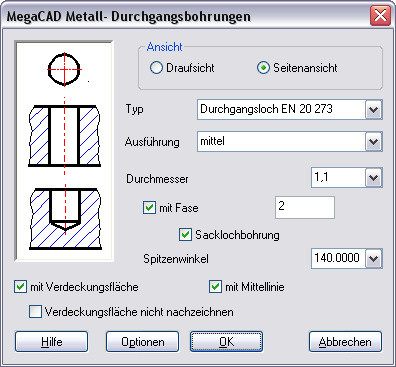Expand the Ausführung dropdown list
The height and width of the screenshot is (367, 396).
pyautogui.click(x=373, y=142)
